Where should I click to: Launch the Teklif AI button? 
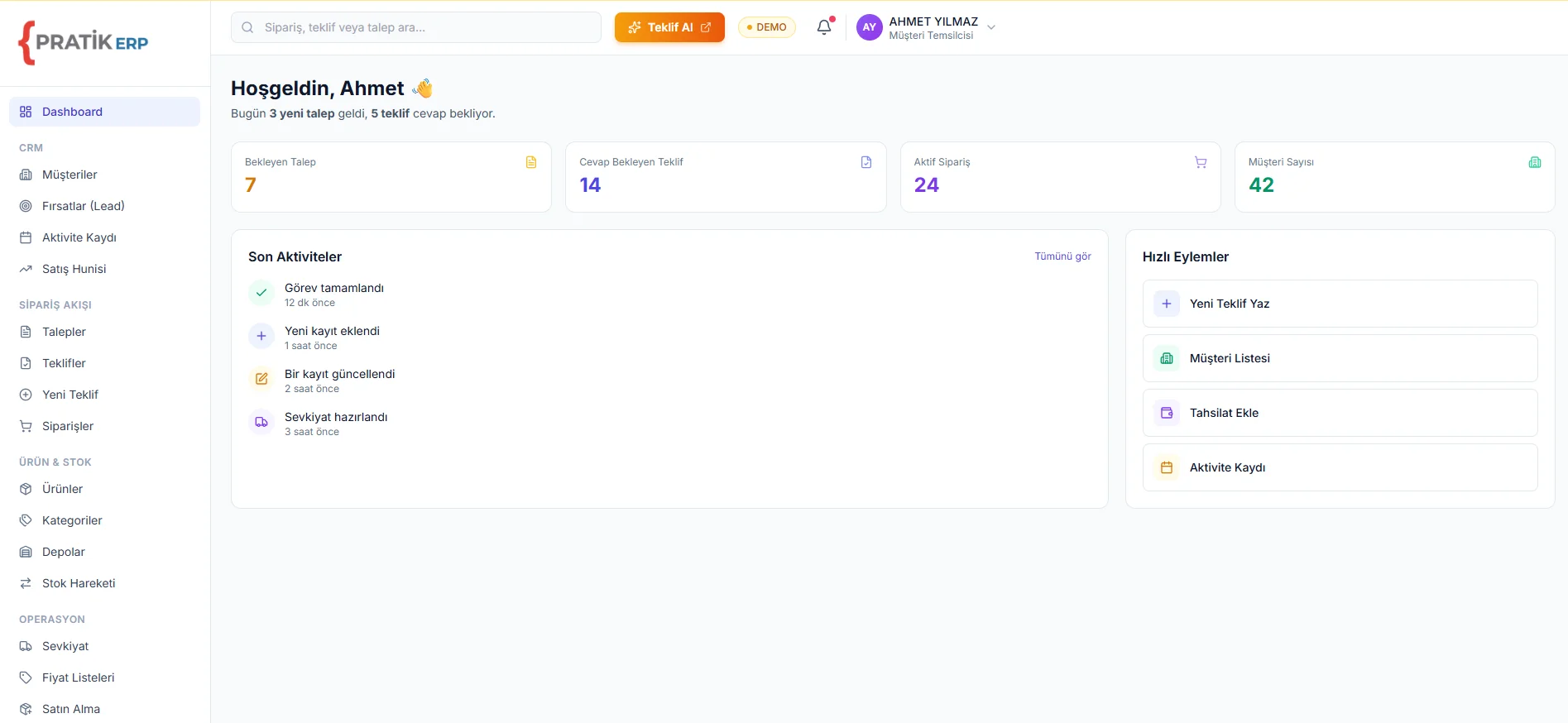(669, 27)
